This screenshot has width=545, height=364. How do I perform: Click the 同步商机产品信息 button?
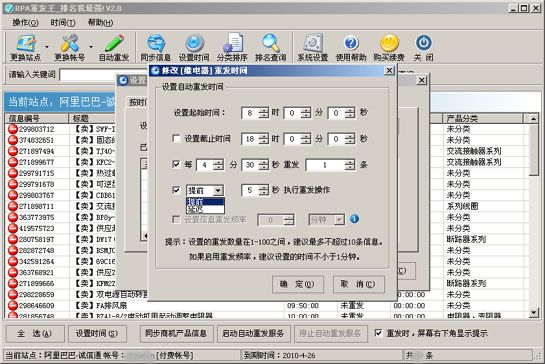point(176,334)
